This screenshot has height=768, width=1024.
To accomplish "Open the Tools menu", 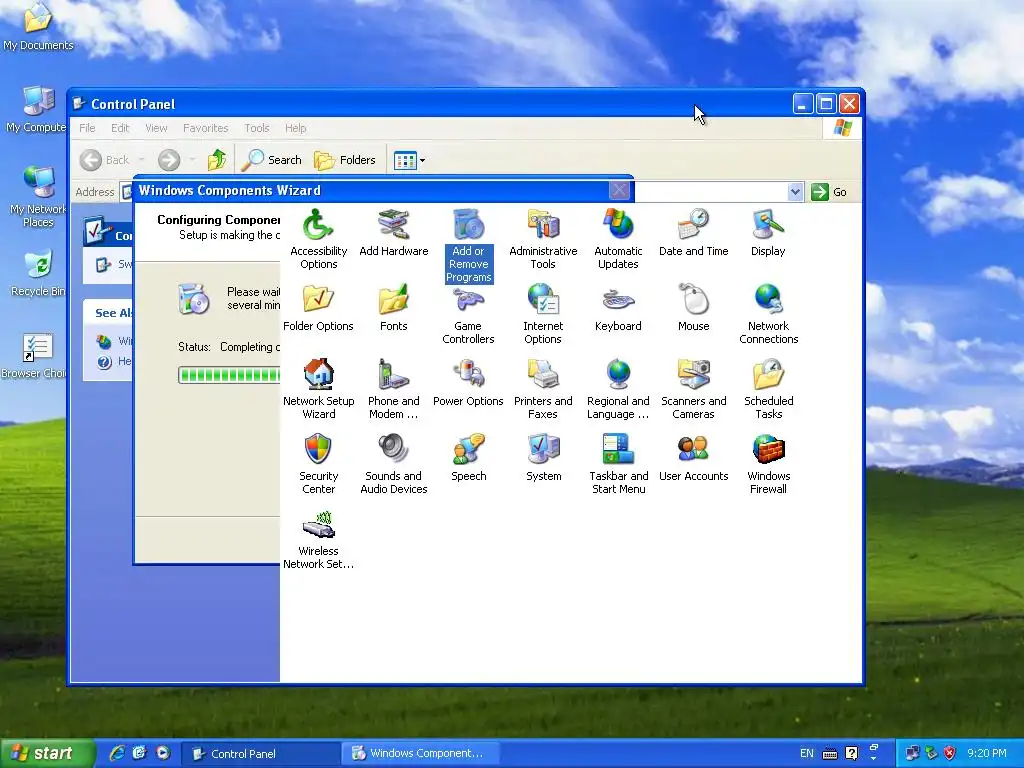I will tap(257, 128).
